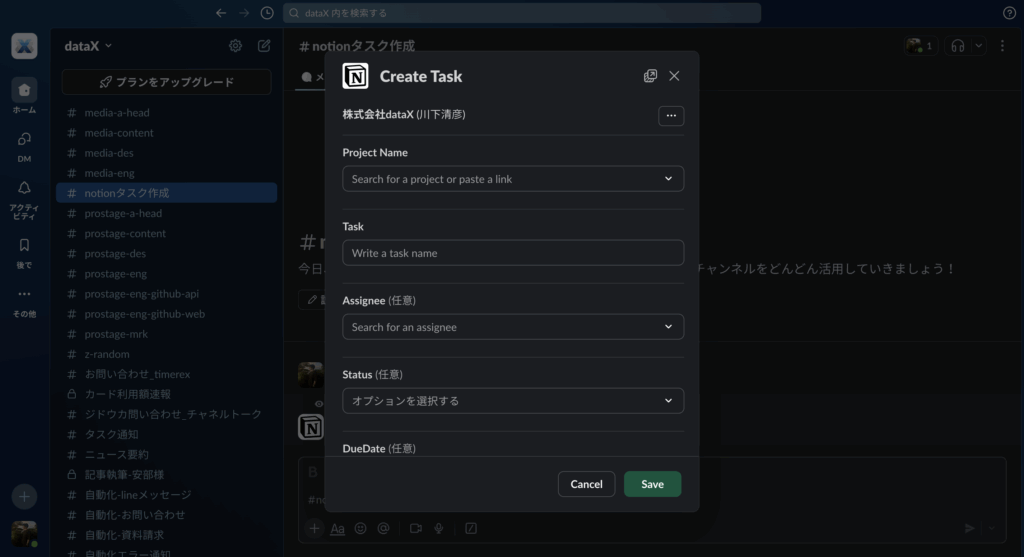Viewport: 1024px width, 557px height.
Task: Open the z-random channel
Action: pos(167,354)
